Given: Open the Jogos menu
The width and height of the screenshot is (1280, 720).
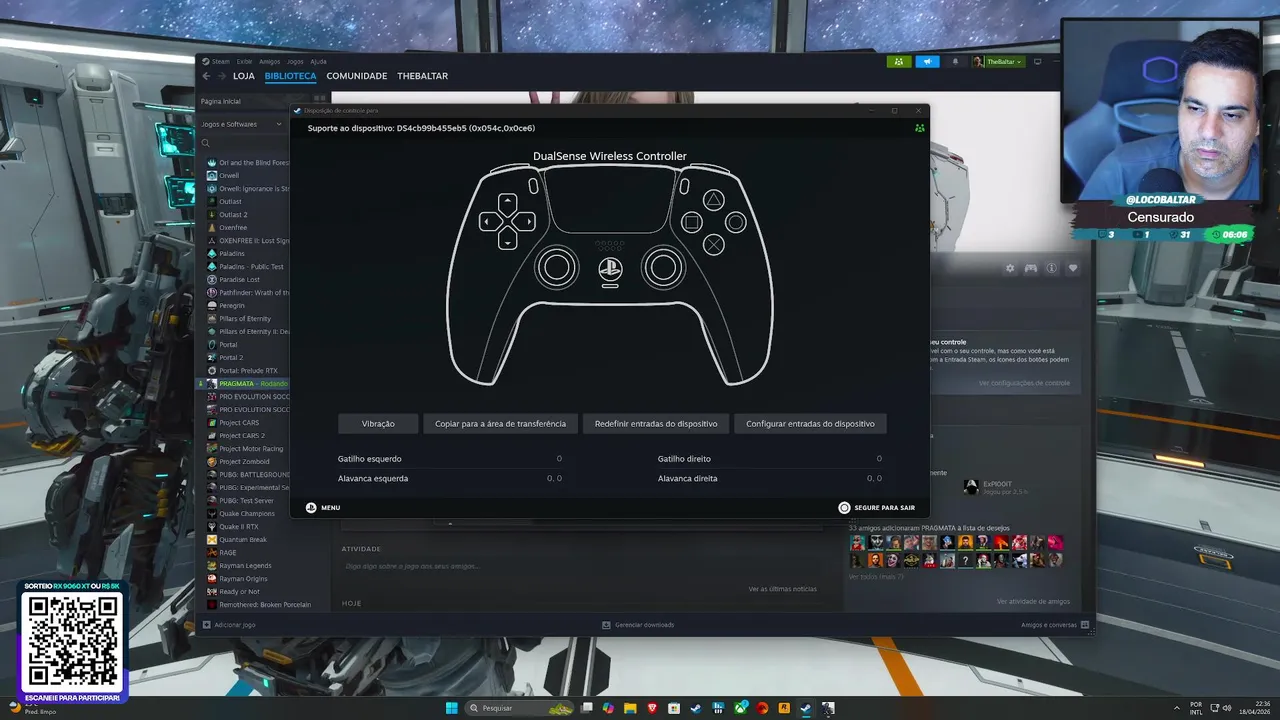Looking at the screenshot, I should (x=295, y=62).
